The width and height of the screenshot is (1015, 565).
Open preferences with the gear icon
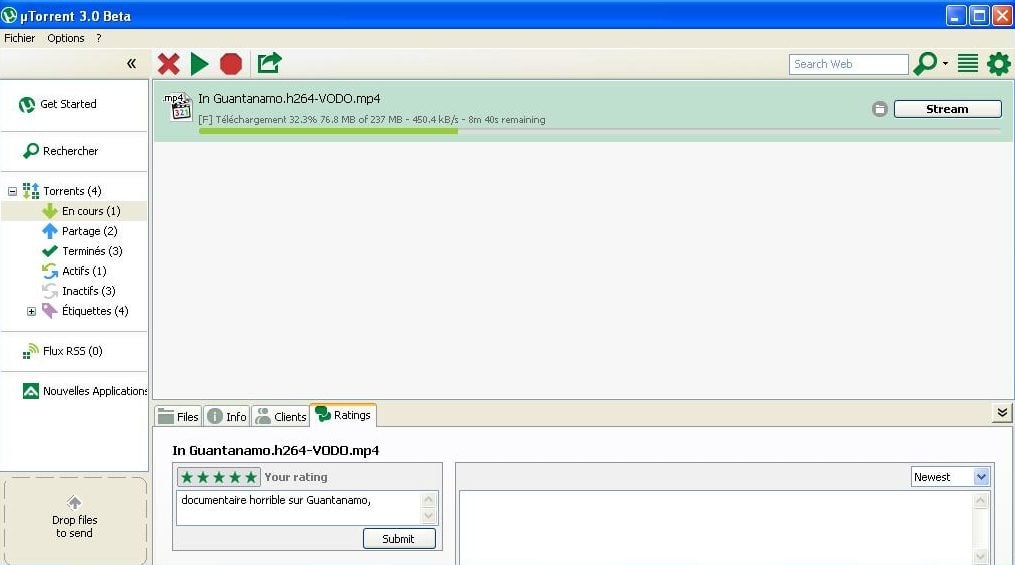(x=999, y=64)
